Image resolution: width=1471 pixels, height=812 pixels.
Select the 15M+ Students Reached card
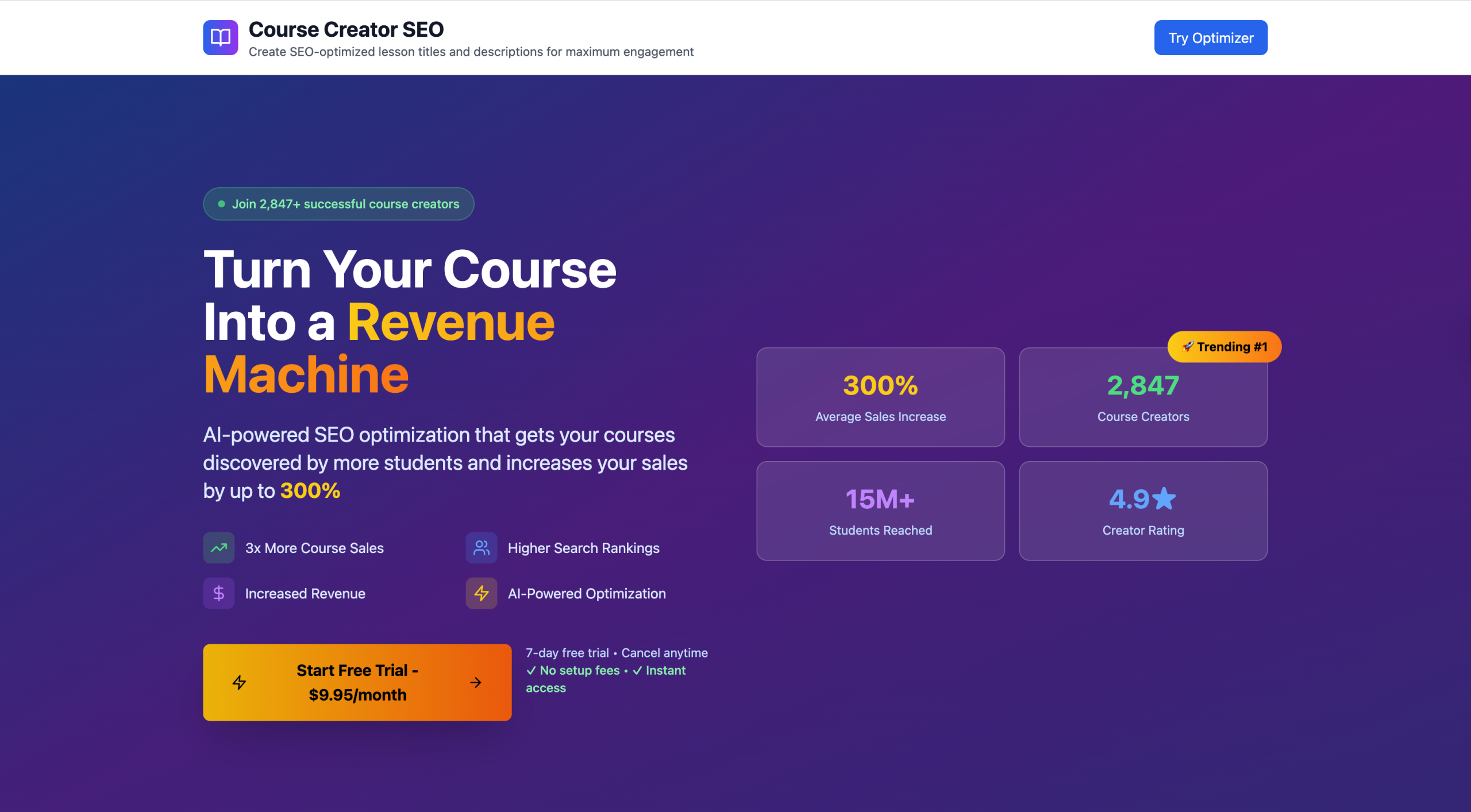[880, 511]
